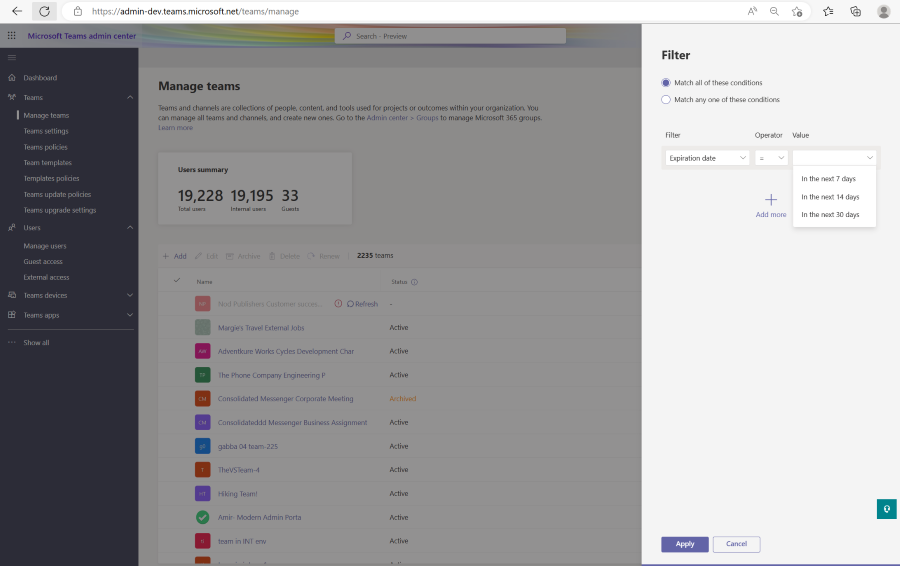Click the red warning icon on Nod Publishers row
Image resolution: width=900 pixels, height=566 pixels.
point(338,304)
